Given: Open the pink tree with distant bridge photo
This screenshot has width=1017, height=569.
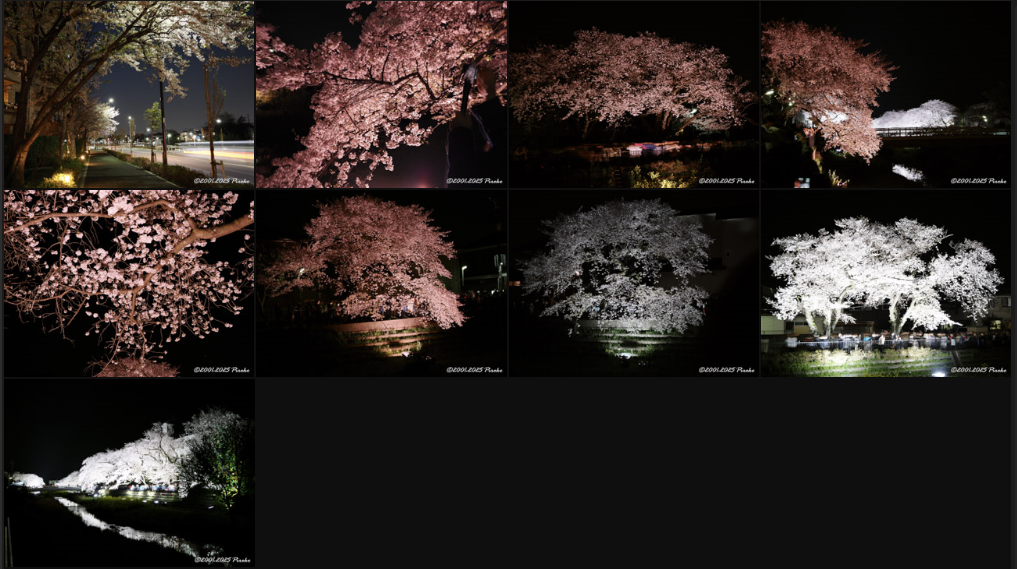Looking at the screenshot, I should pyautogui.click(x=885, y=94).
